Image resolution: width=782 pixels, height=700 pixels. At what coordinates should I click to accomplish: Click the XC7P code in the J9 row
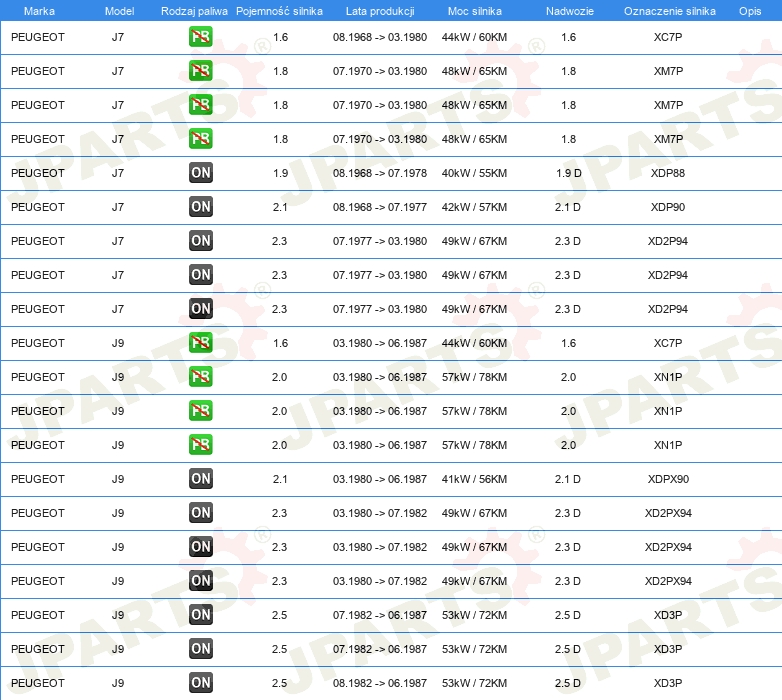pos(668,343)
